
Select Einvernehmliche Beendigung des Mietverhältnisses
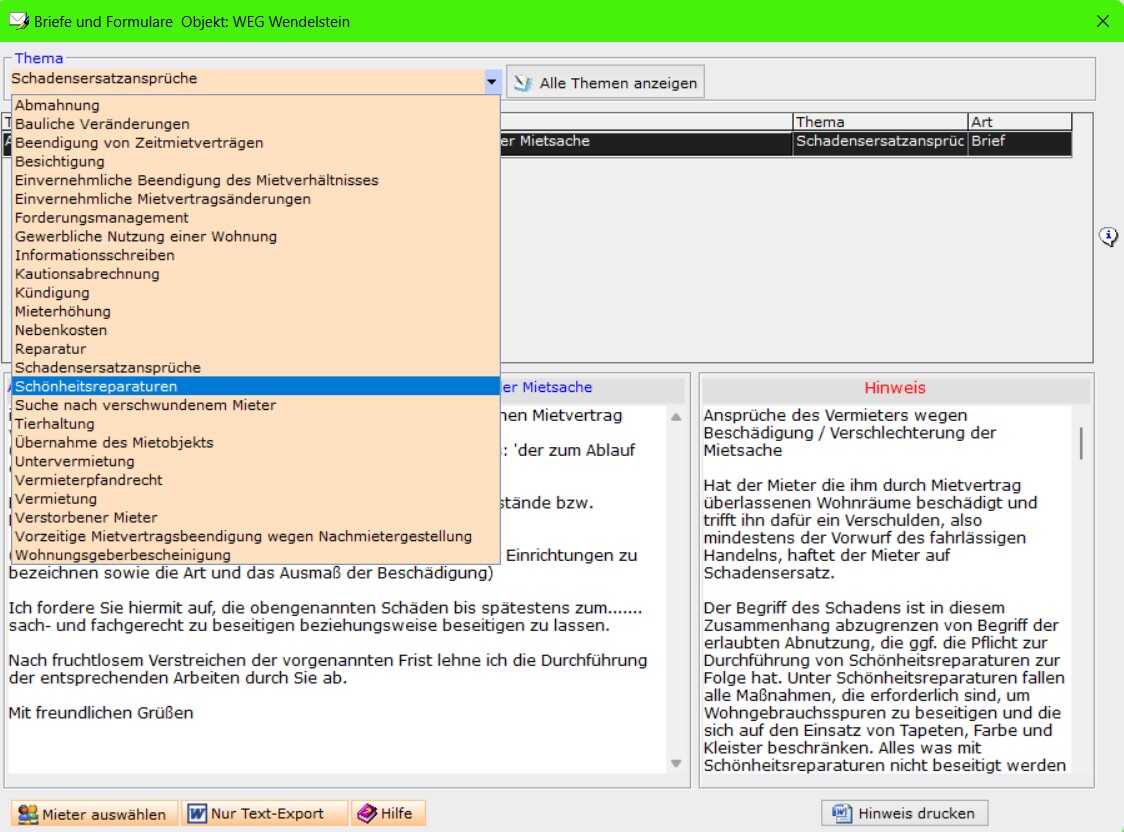pyautogui.click(x=256, y=180)
